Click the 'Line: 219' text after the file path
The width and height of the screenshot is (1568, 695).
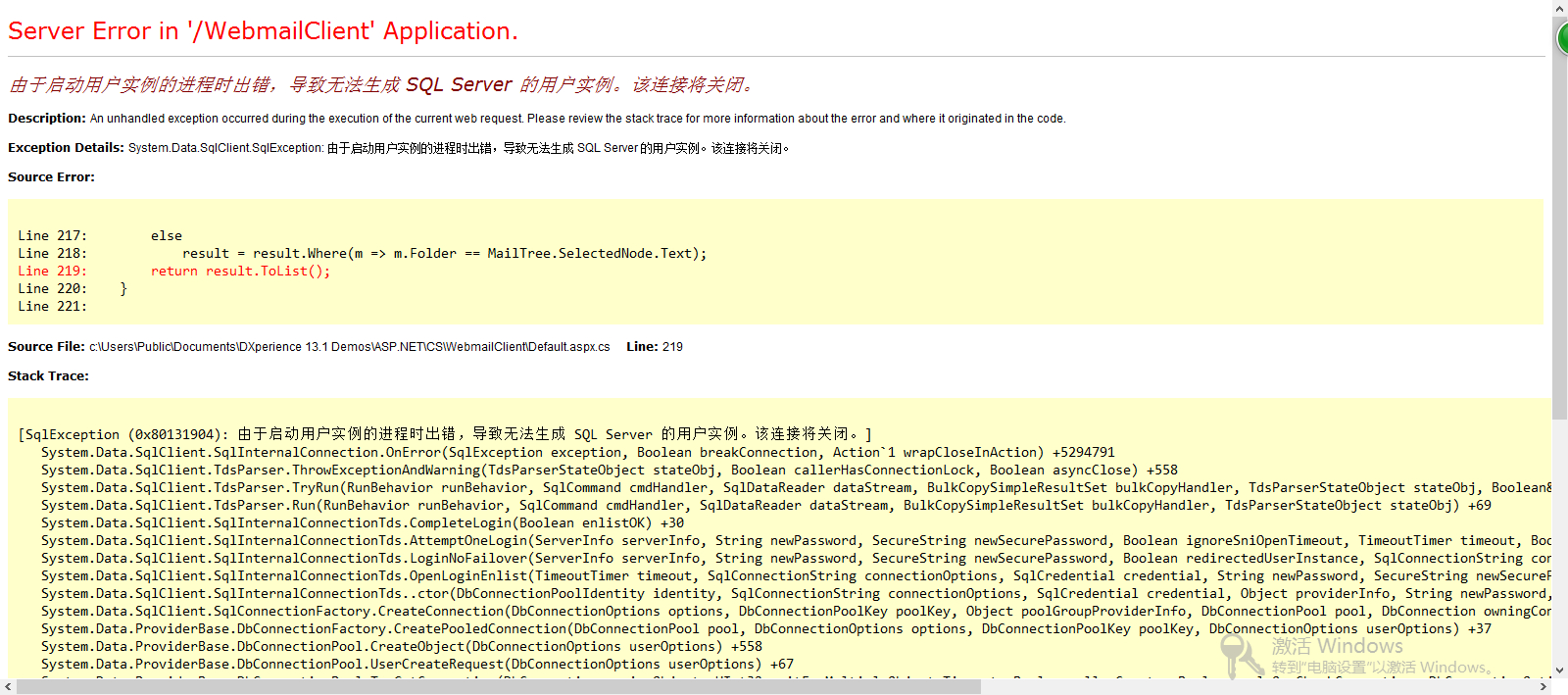(655, 347)
